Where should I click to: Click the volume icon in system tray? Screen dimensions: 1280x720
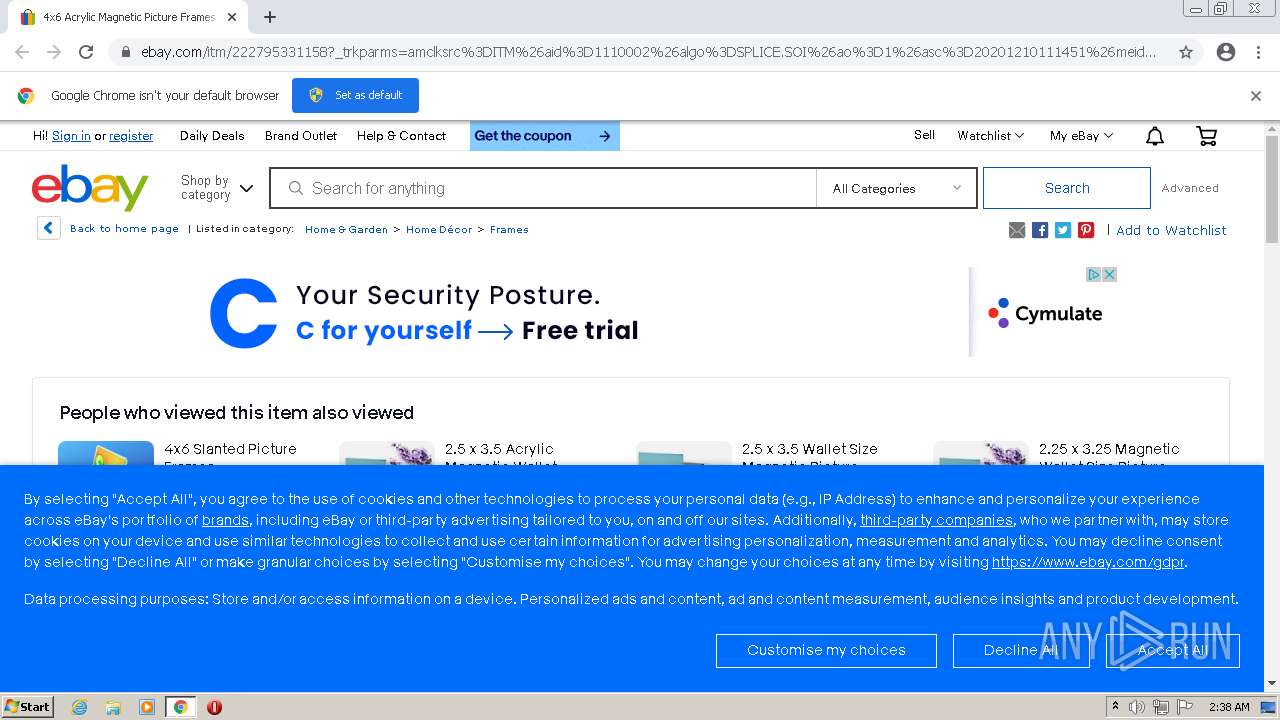click(1138, 707)
